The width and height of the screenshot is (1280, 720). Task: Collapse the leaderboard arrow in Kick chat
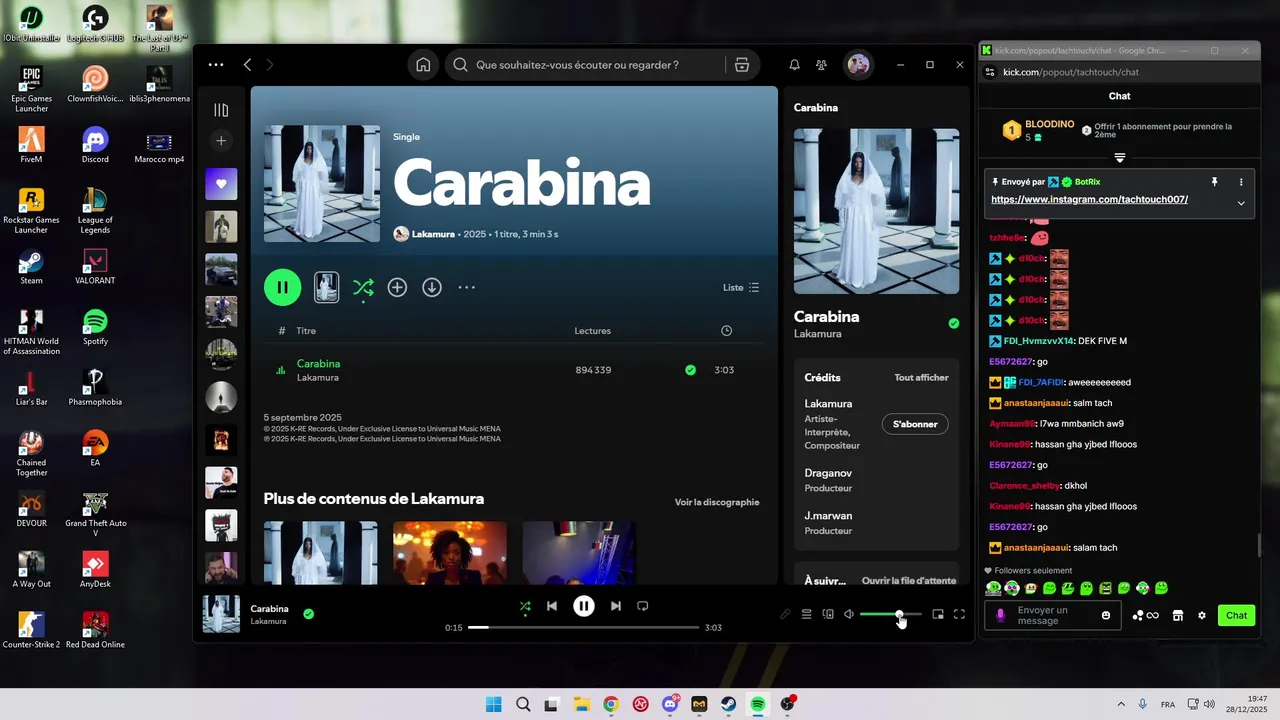pyautogui.click(x=1120, y=158)
